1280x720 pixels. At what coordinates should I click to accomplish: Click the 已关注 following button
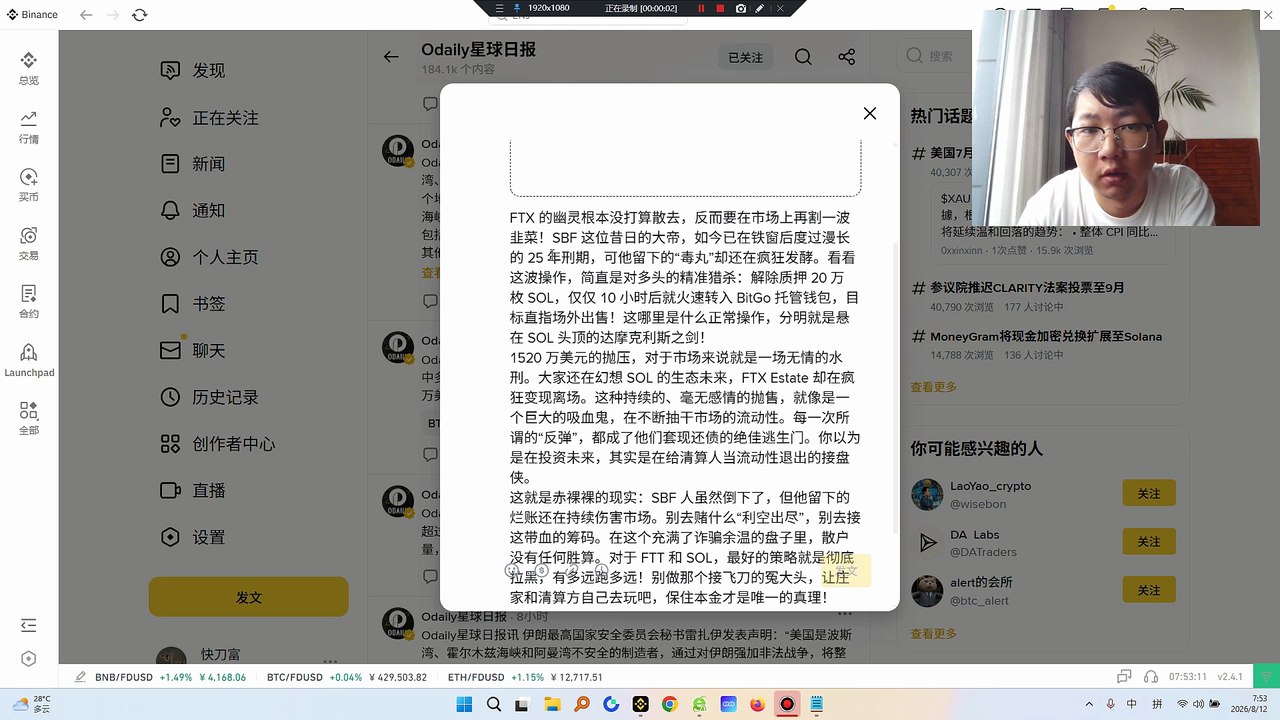coord(745,57)
